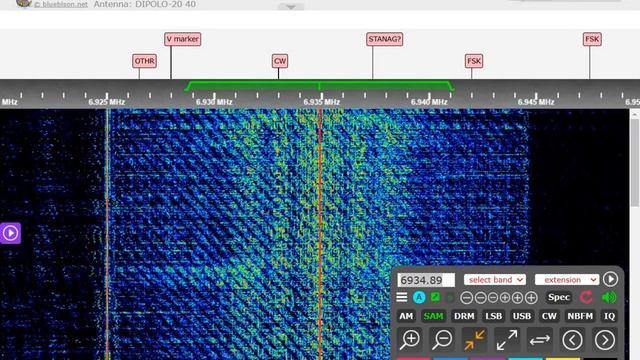The height and width of the screenshot is (360, 640).
Task: Step frequency down by the medium minus button
Action: [481, 298]
